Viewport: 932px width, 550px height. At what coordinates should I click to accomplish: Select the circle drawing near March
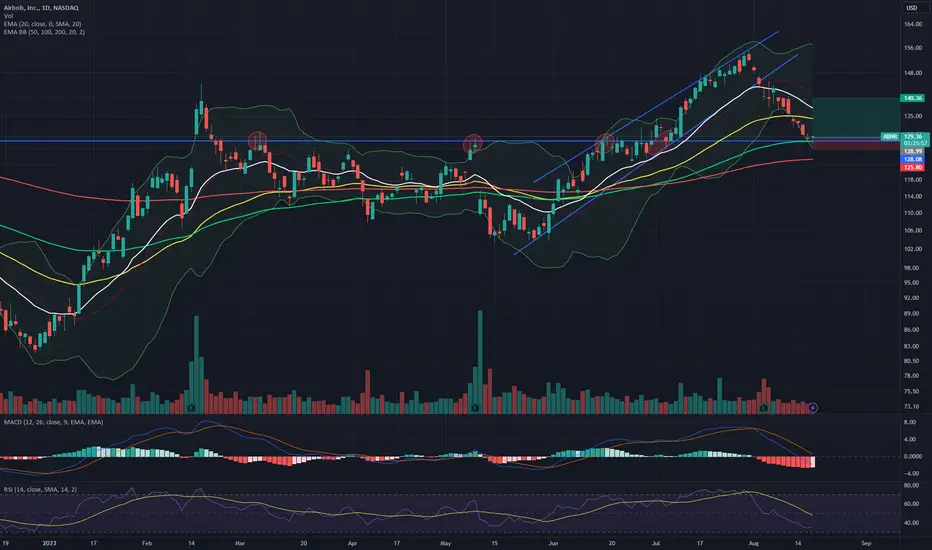tap(257, 141)
